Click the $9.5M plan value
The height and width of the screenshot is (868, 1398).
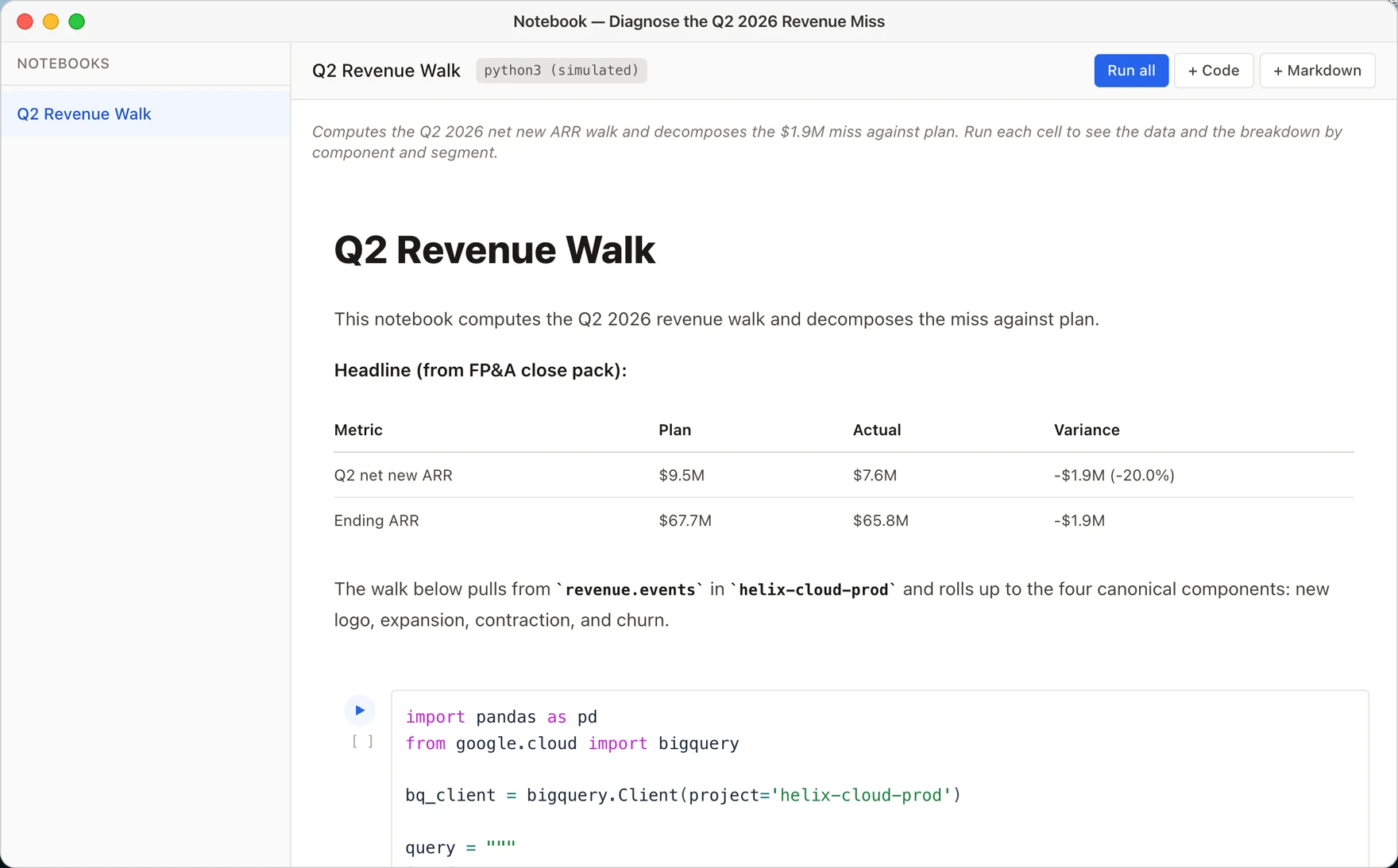click(x=682, y=475)
